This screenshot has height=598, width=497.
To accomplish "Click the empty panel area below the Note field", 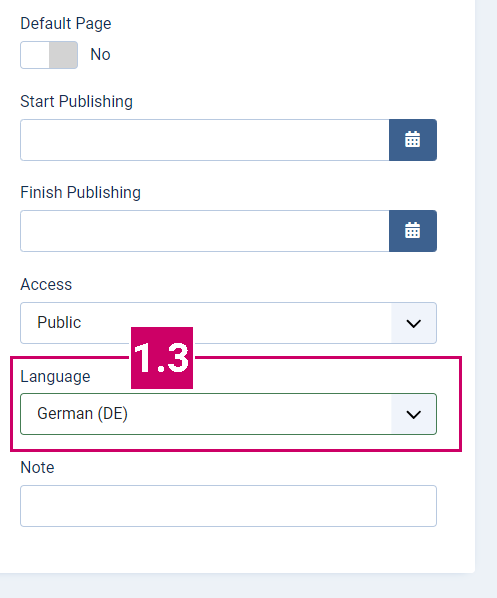I will 236,551.
